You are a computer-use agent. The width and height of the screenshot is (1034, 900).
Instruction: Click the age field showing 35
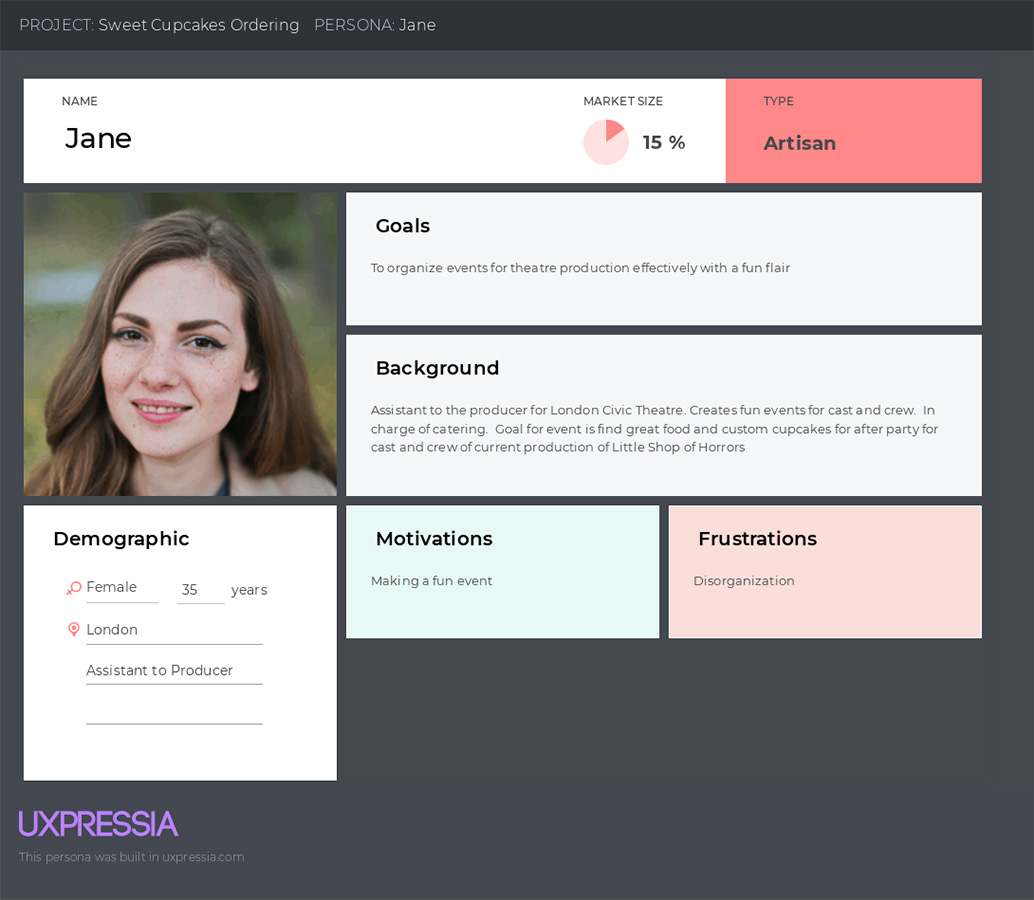coord(200,590)
